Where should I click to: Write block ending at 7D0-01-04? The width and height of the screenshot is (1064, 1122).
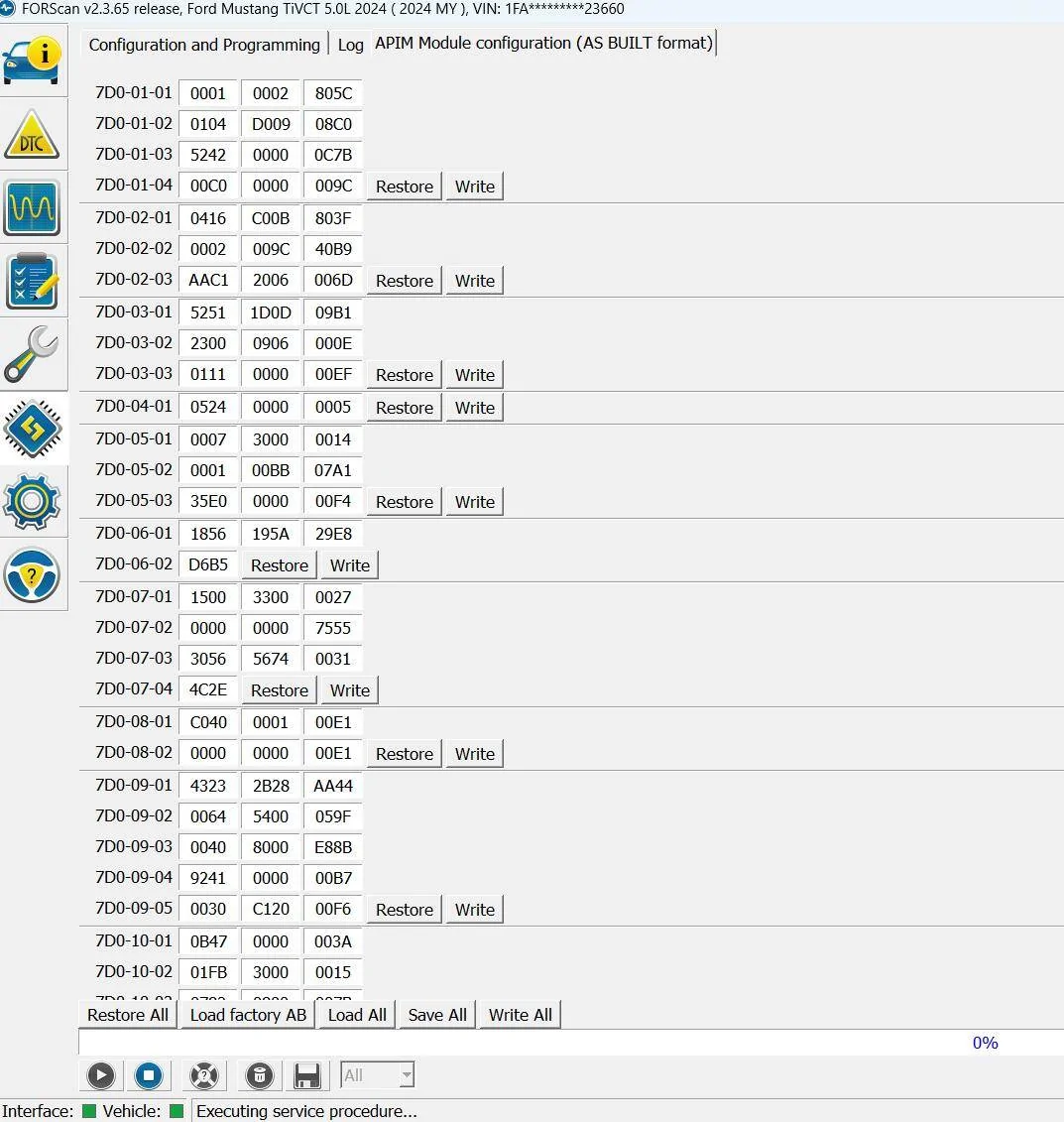(x=475, y=187)
